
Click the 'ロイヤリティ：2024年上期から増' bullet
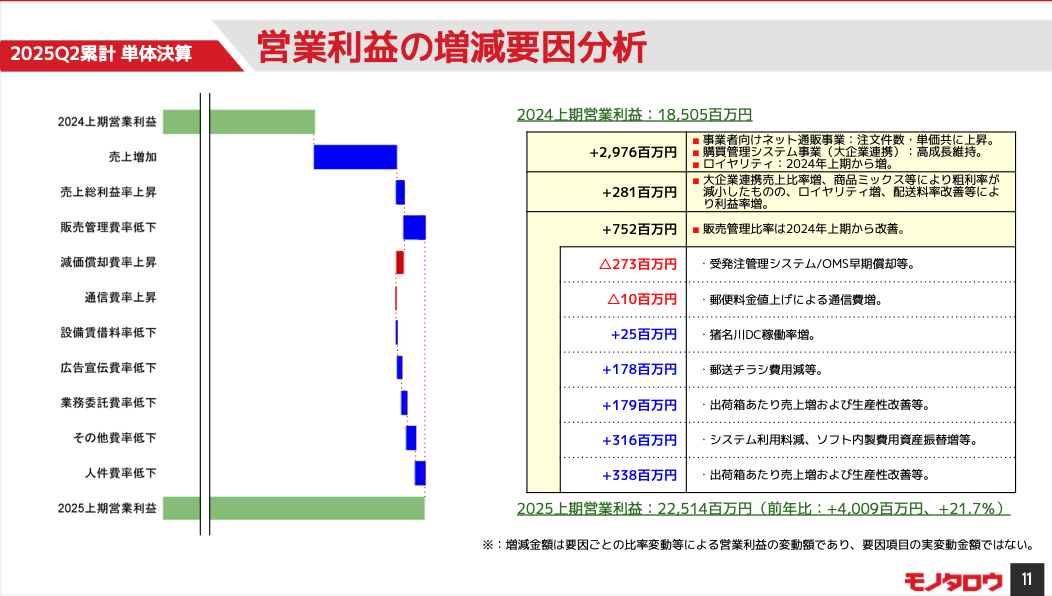point(795,164)
